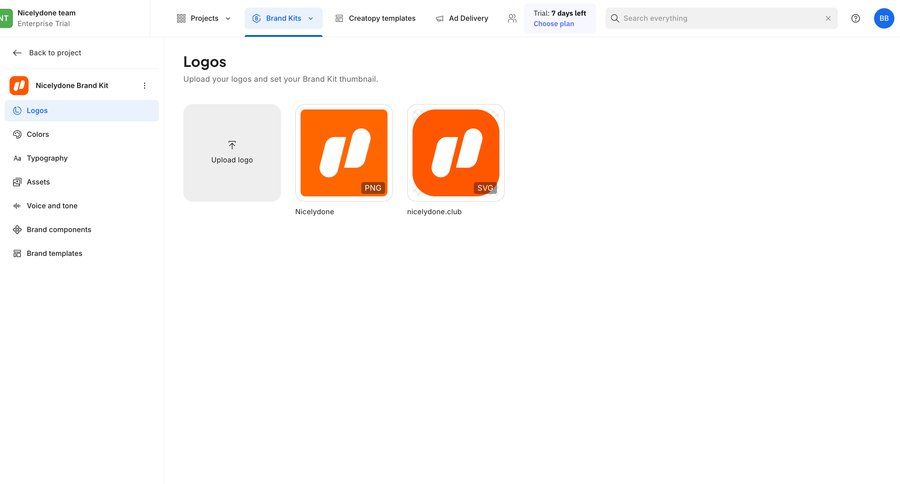900x484 pixels.
Task: Select the nicelydone.club SVG logo thumbnail
Action: pyautogui.click(x=456, y=153)
